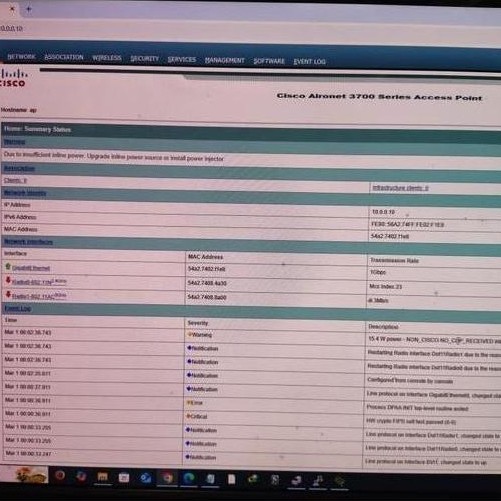
Task: Select MAC 54a2.7408.8a00 in Radio1 row
Action: point(207,297)
